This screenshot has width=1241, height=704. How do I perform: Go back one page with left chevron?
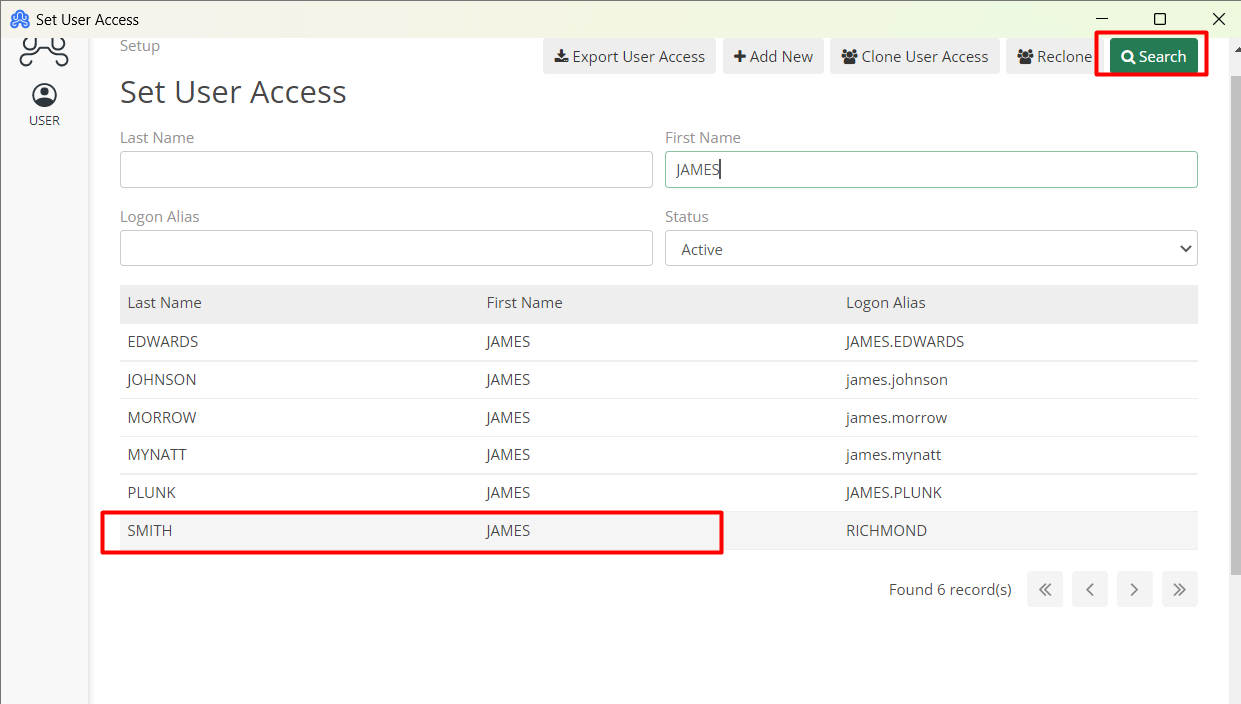1089,589
